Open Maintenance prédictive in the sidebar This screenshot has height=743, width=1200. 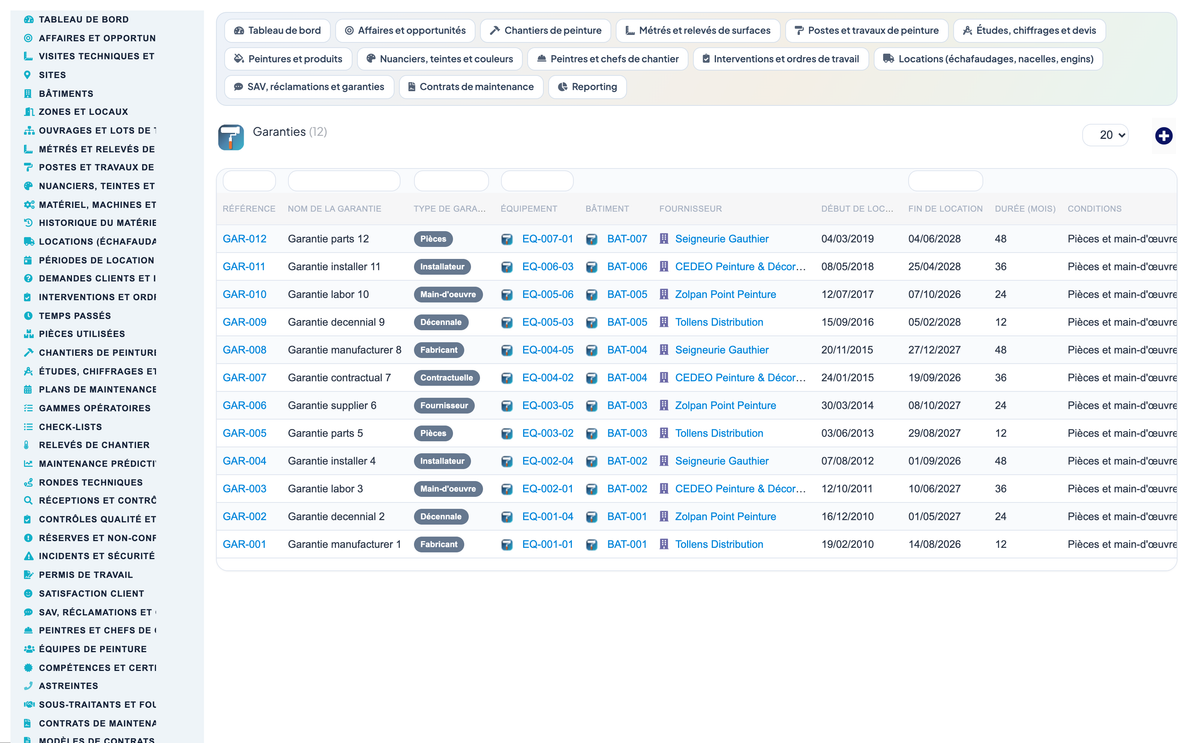98,464
